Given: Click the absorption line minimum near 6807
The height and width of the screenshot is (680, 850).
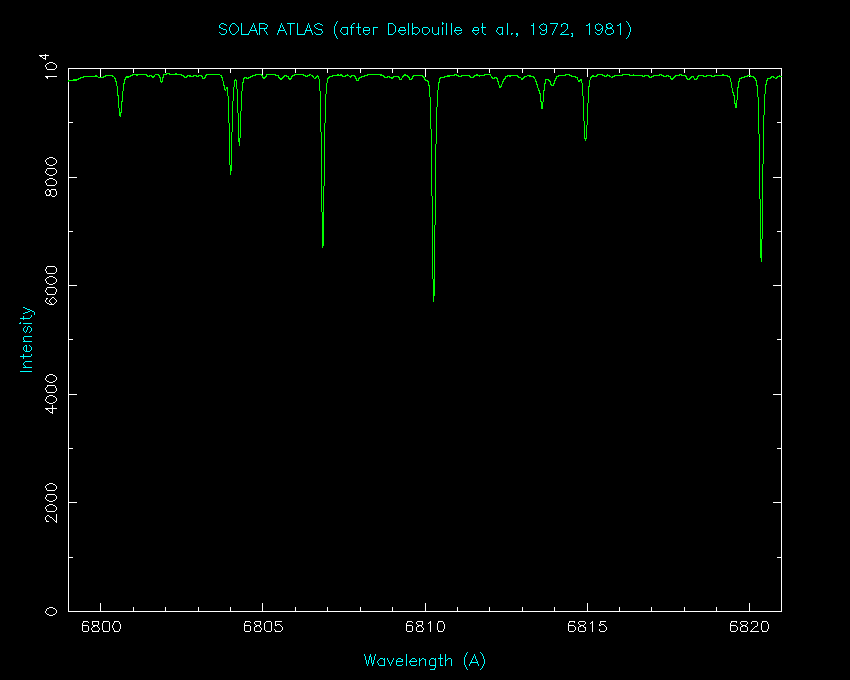Looking at the screenshot, I should tap(323, 246).
